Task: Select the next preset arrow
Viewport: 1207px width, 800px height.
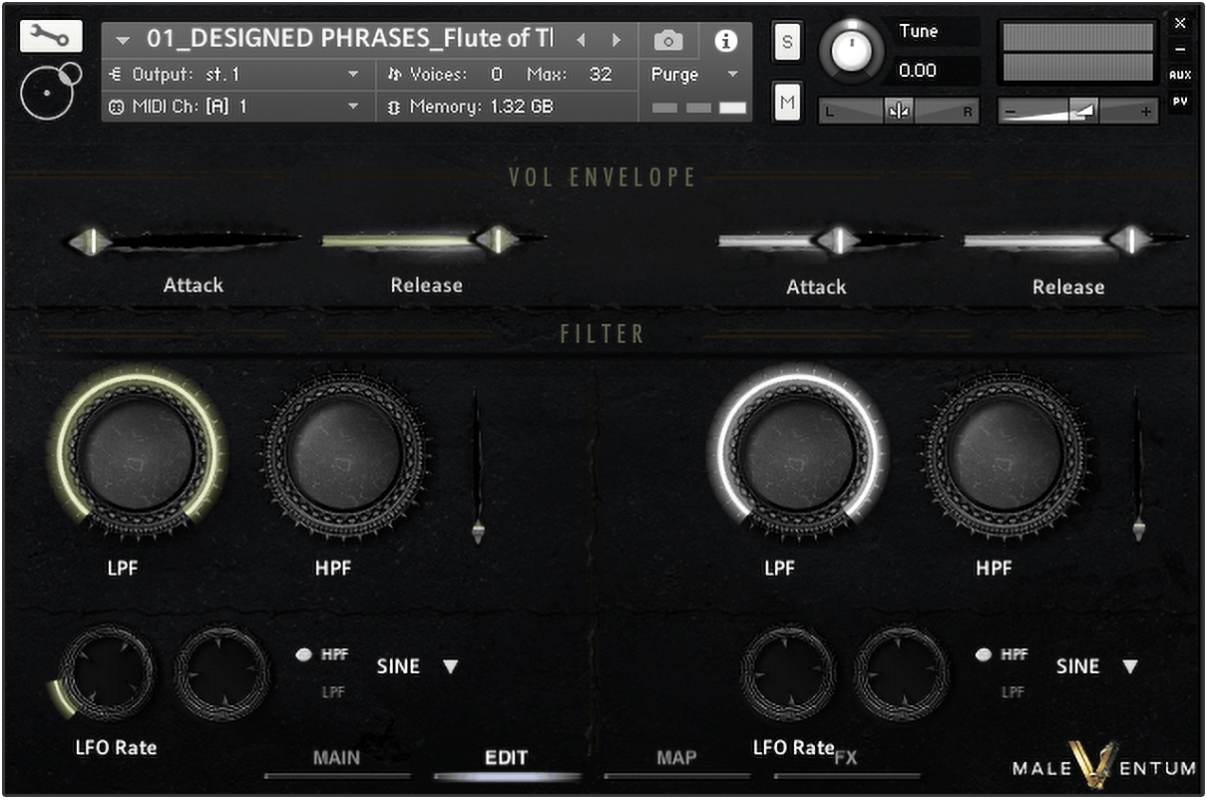Action: click(x=616, y=40)
